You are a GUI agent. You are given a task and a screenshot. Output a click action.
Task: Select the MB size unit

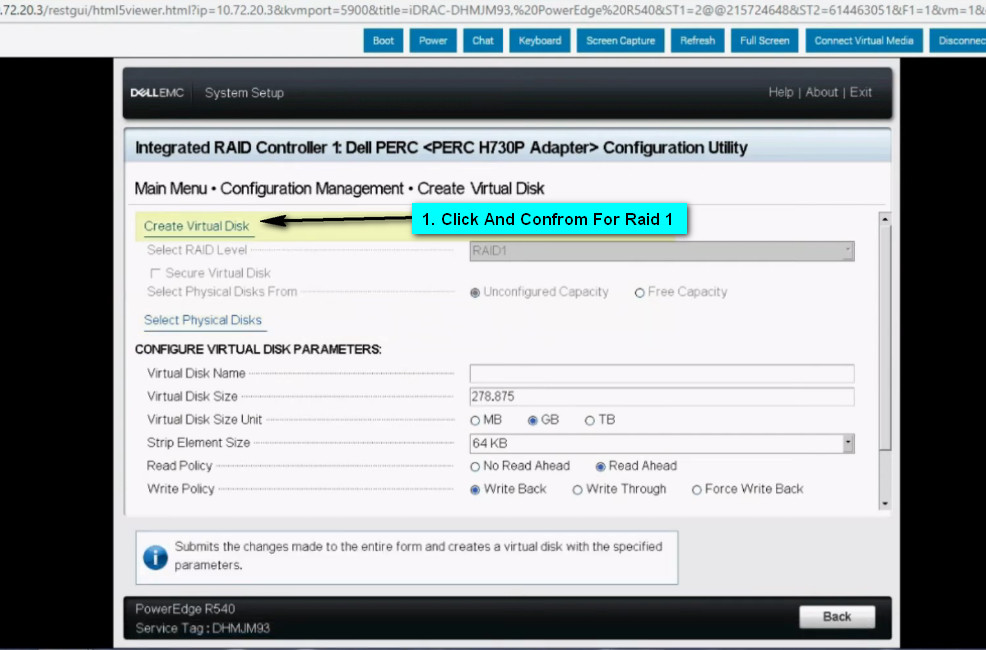pyautogui.click(x=475, y=421)
